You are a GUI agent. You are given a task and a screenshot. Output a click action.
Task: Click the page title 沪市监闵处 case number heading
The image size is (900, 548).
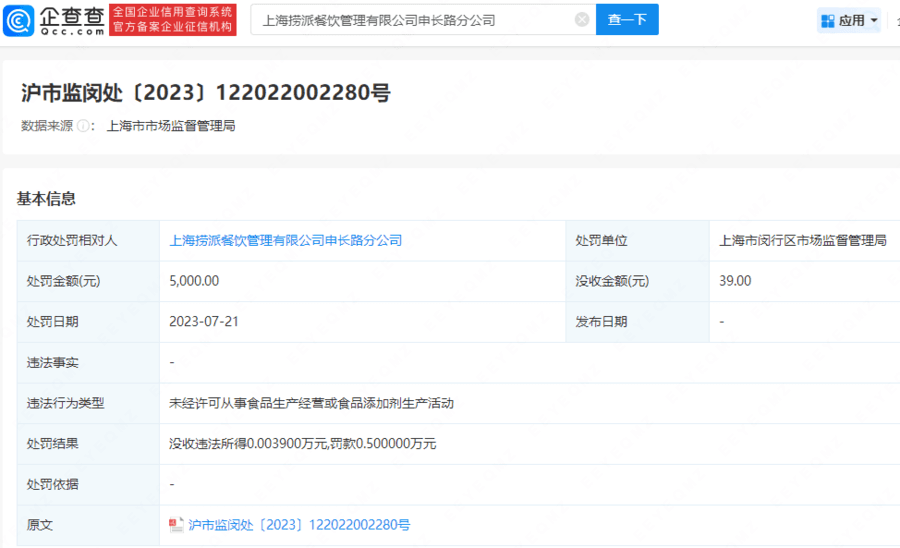coord(205,93)
